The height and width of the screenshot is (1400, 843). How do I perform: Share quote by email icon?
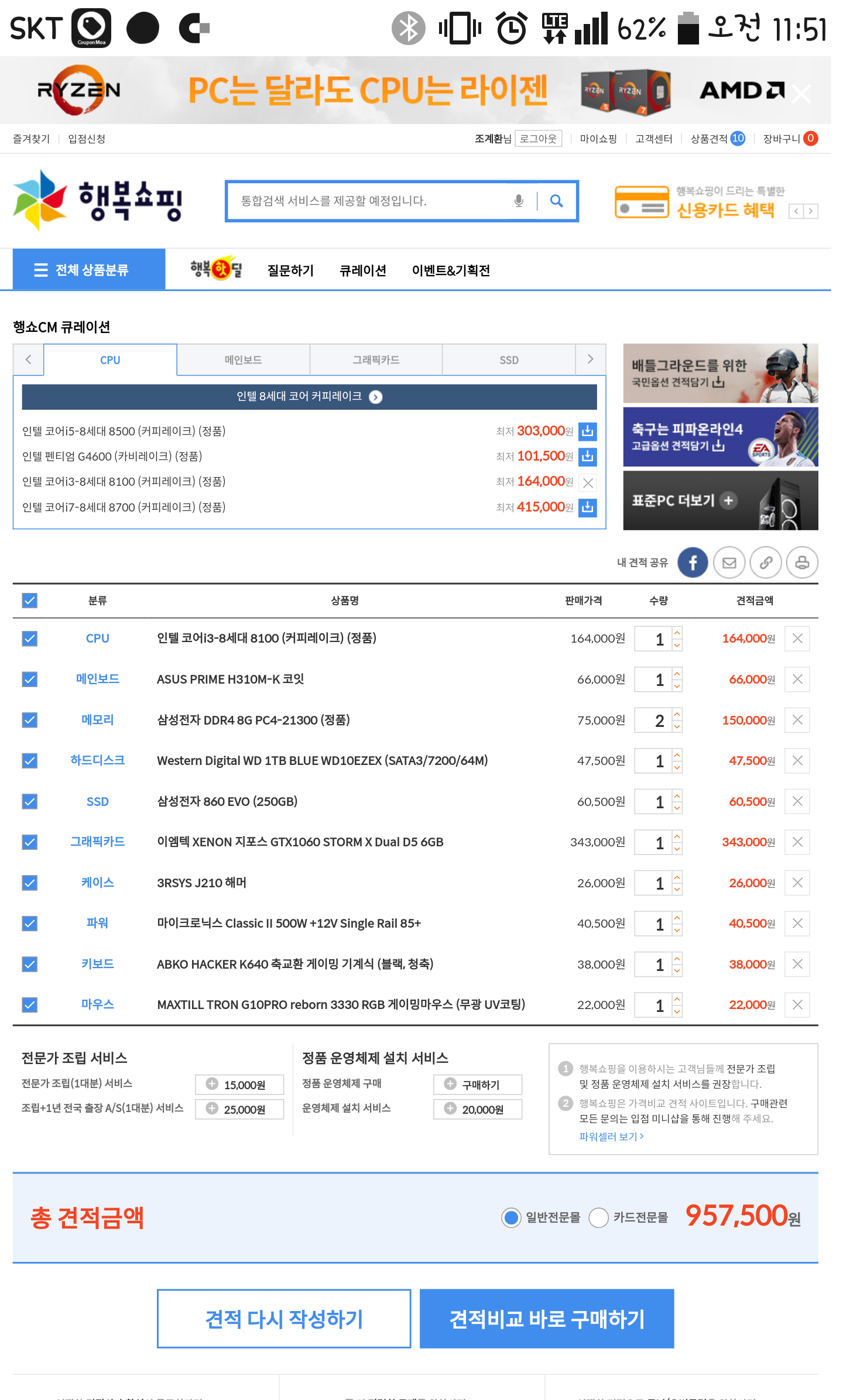(x=729, y=562)
